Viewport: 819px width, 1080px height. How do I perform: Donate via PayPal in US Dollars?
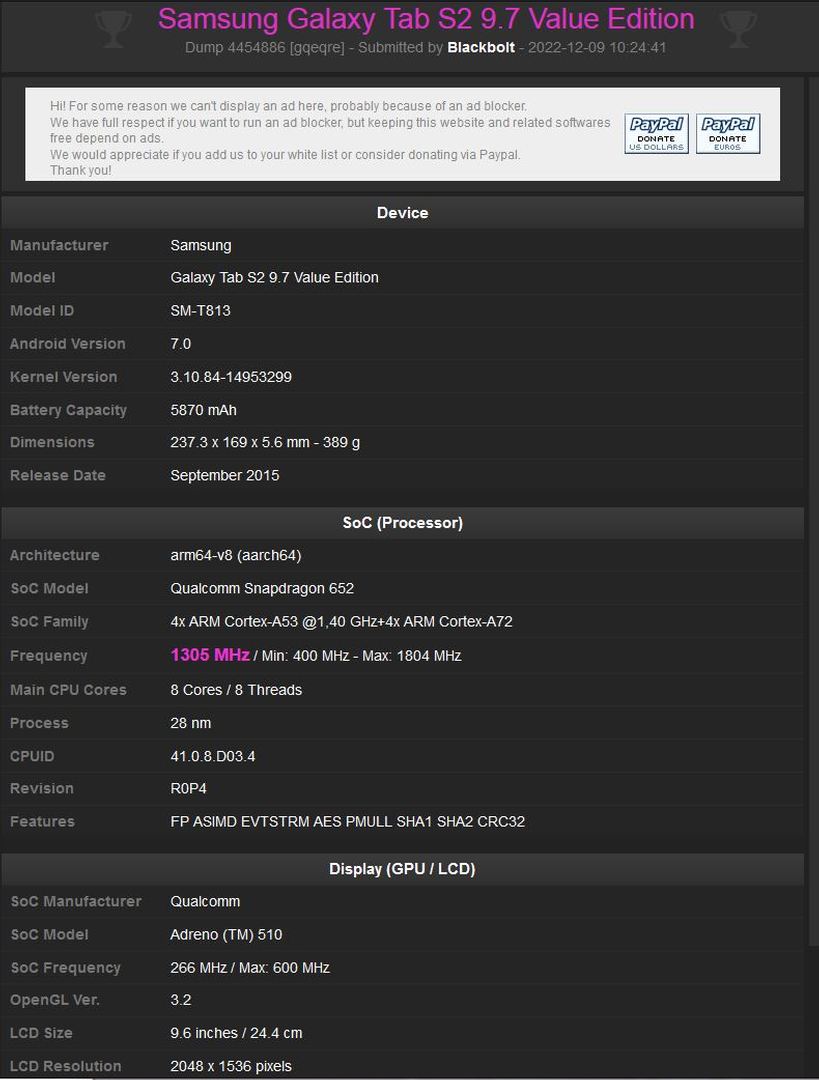tap(656, 134)
